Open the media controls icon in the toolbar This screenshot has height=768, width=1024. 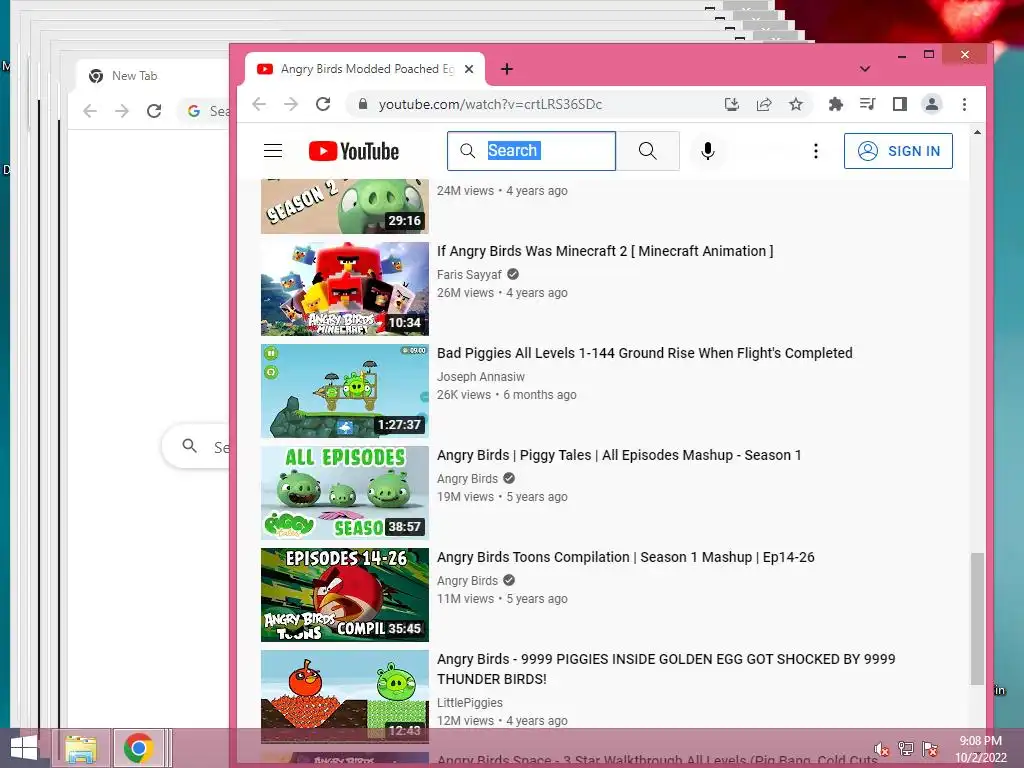pyautogui.click(x=867, y=104)
